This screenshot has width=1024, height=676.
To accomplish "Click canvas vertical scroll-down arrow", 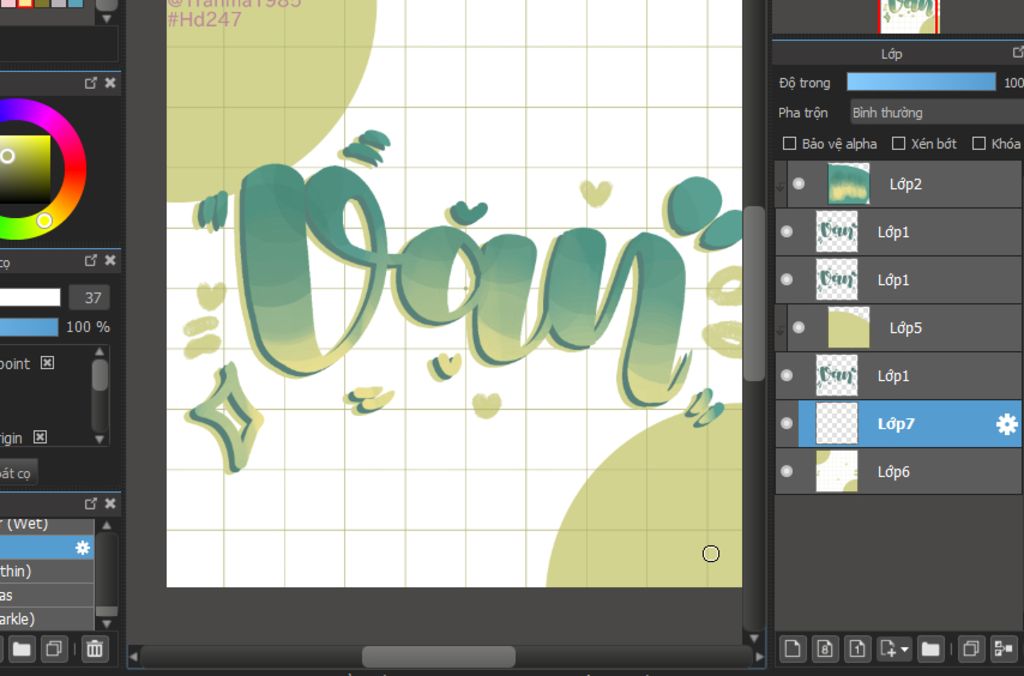I will (x=754, y=638).
